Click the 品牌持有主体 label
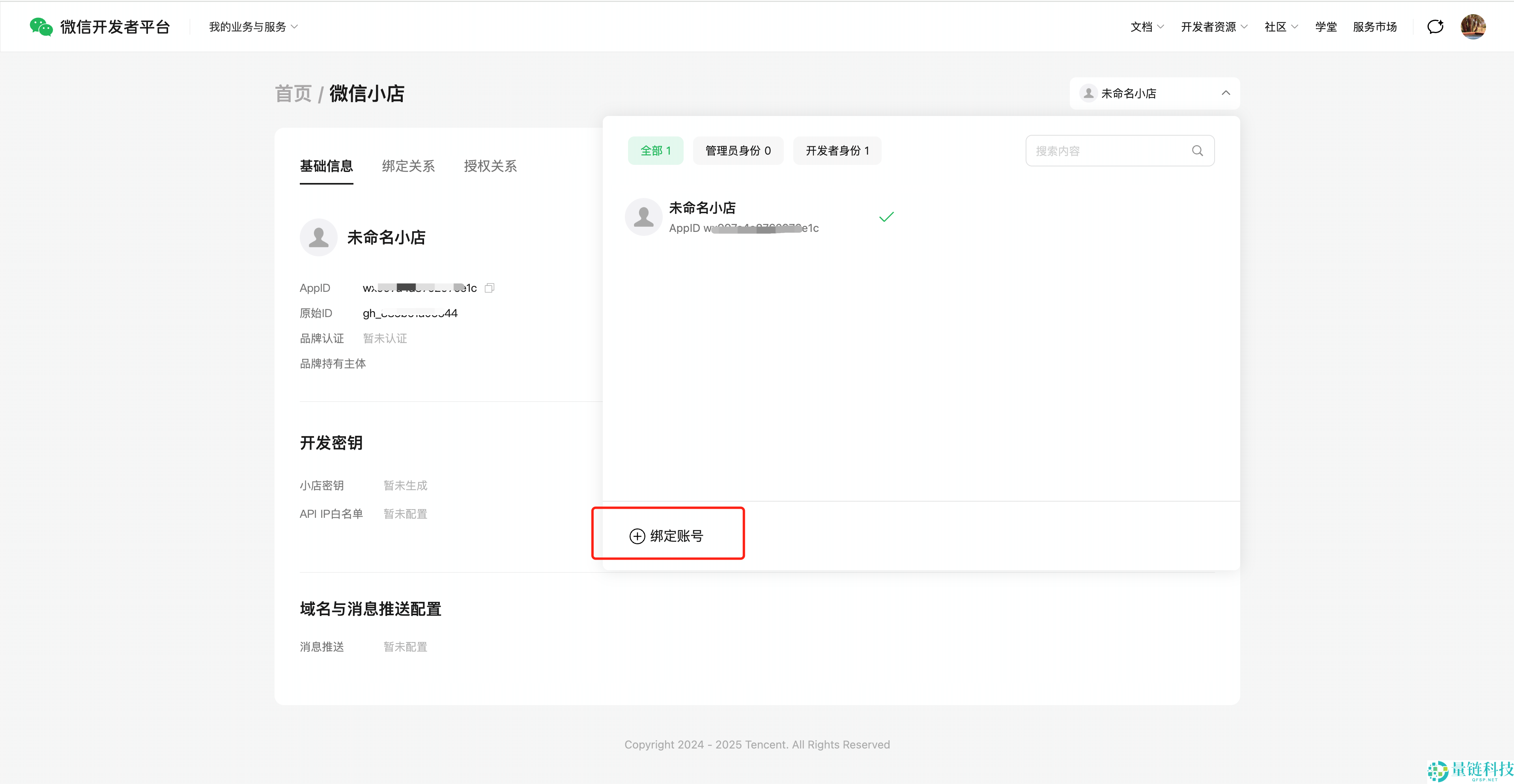1514x784 pixels. coord(333,364)
